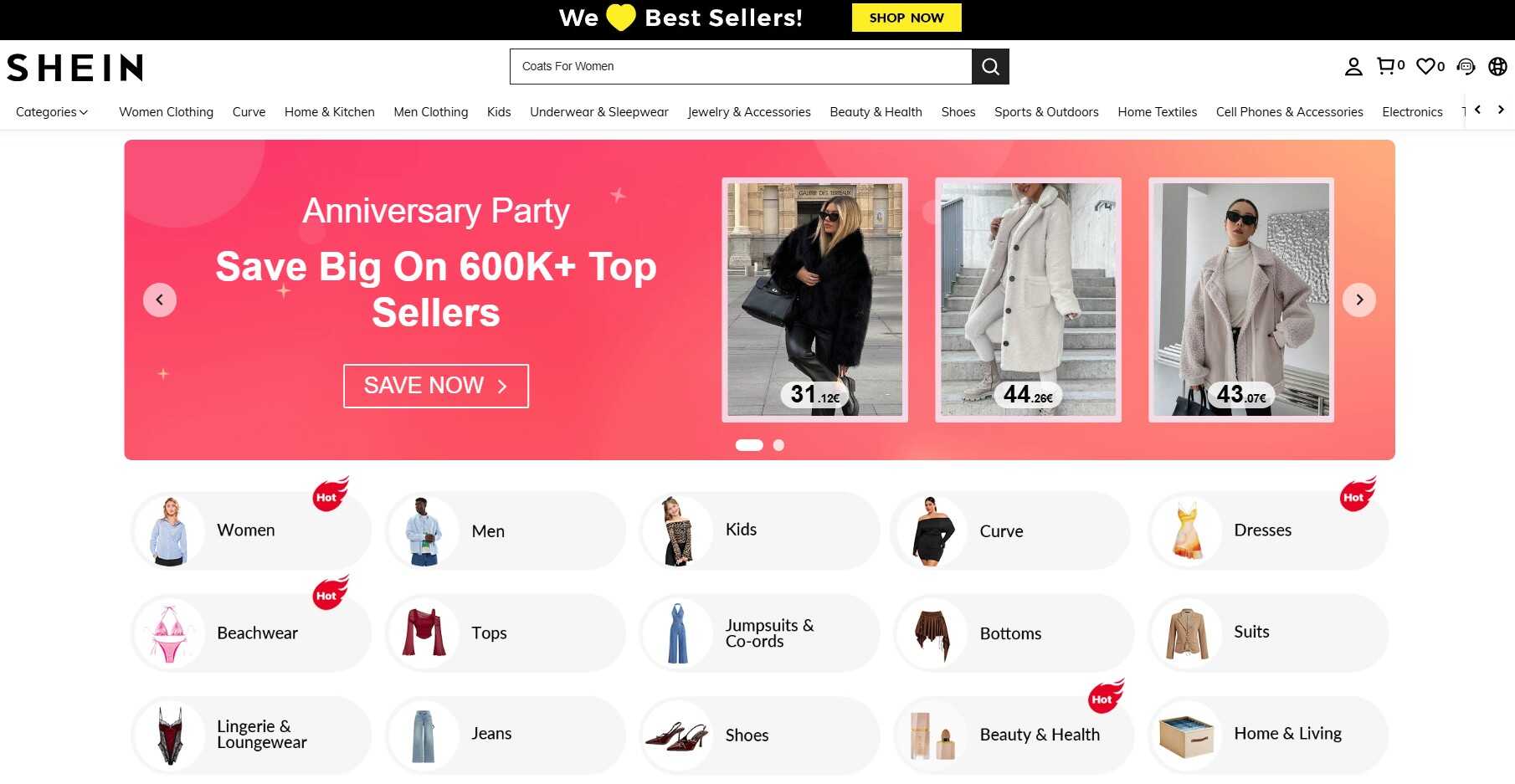Image resolution: width=1515 pixels, height=784 pixels.
Task: Click the SHOP NOW yellow button
Action: (906, 18)
